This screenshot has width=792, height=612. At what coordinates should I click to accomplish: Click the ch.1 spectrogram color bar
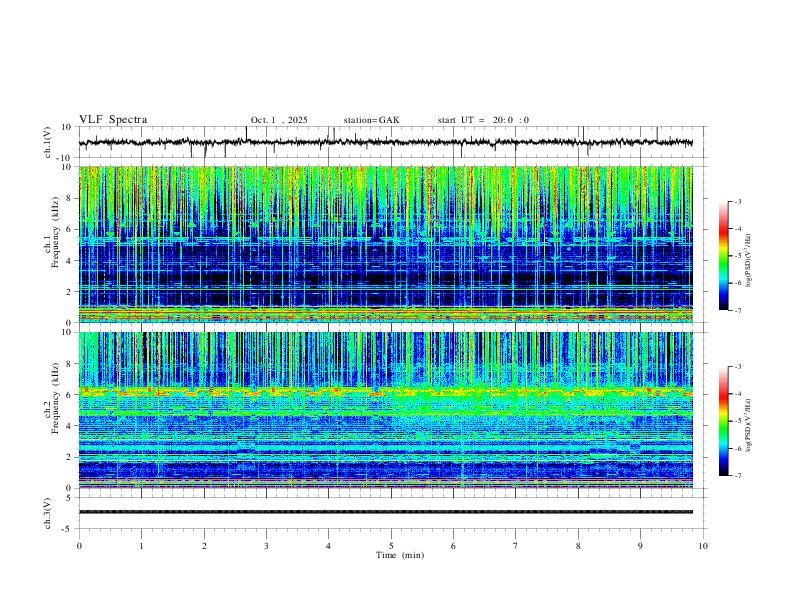pyautogui.click(x=723, y=256)
